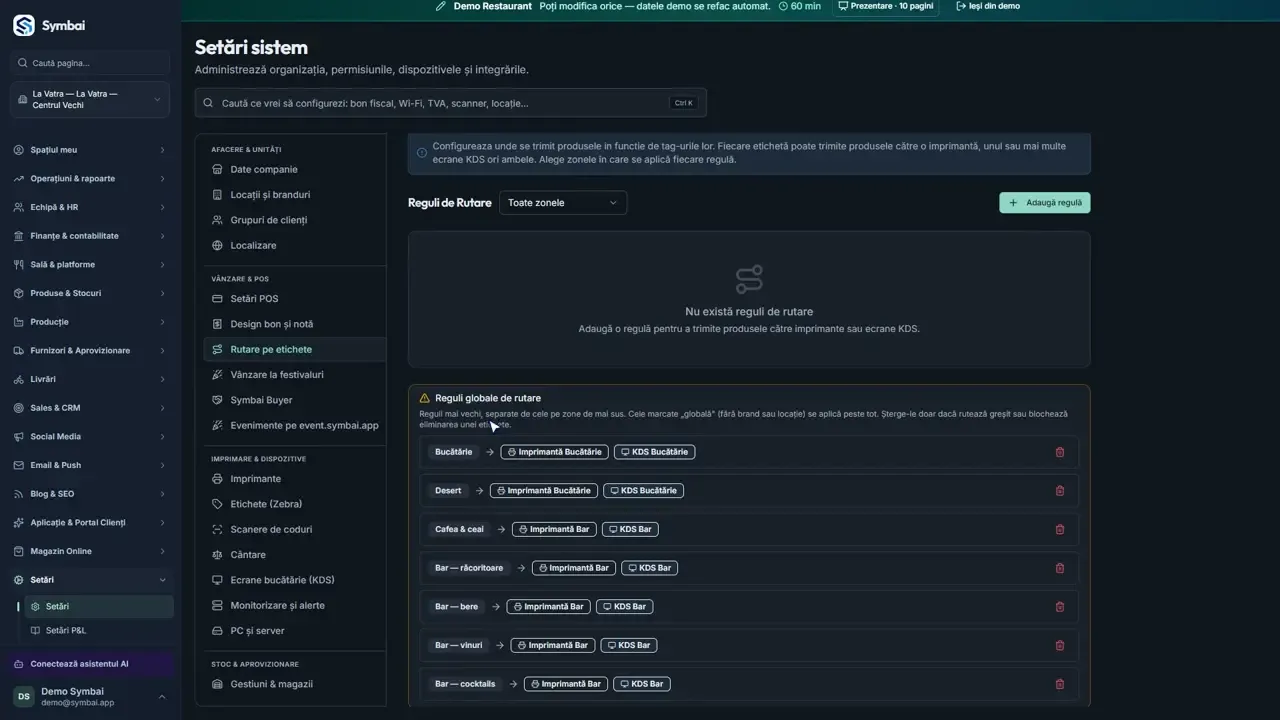1280x720 pixels.
Task: Click the Adaugă regulă button
Action: pyautogui.click(x=1045, y=203)
